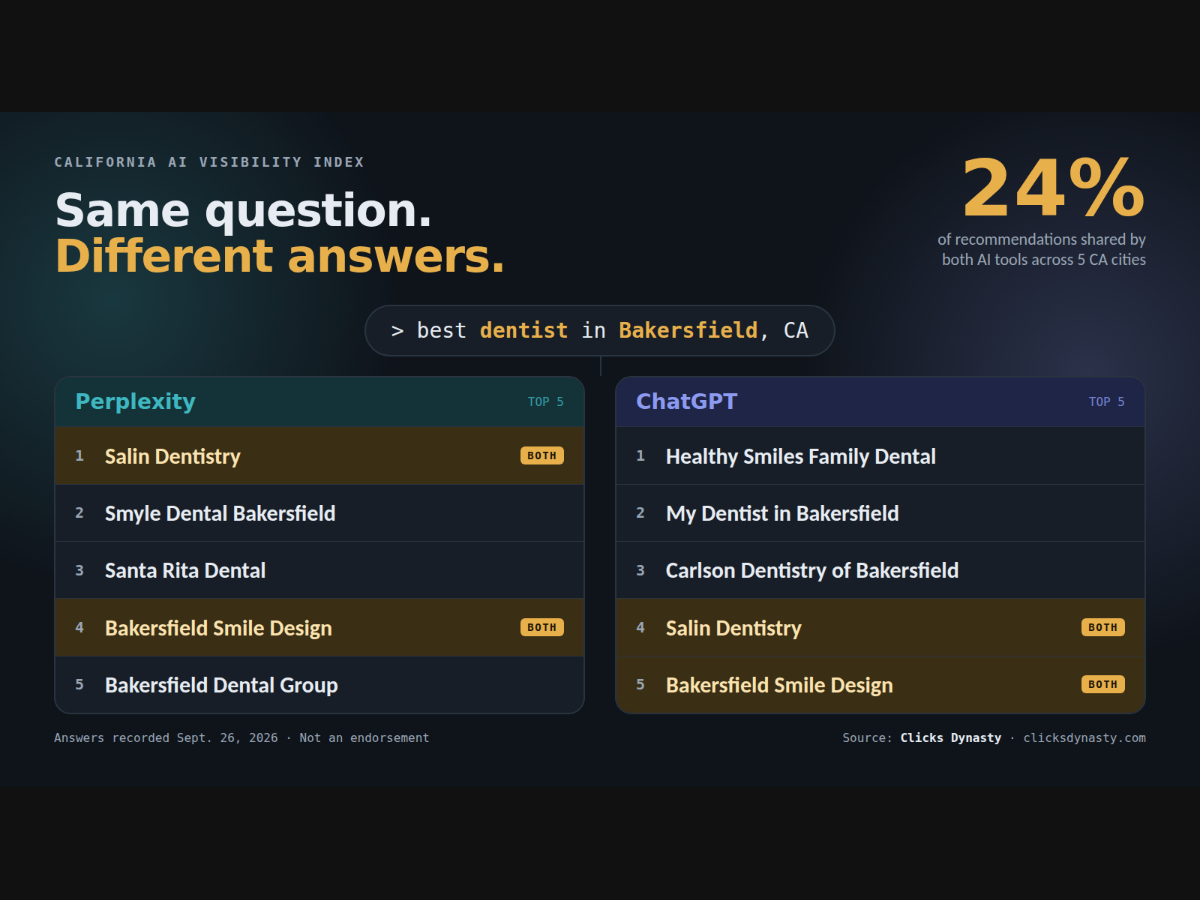Image resolution: width=1200 pixels, height=900 pixels.
Task: Select Salin Dentistry in the ChatGPT list
Action: [x=880, y=628]
